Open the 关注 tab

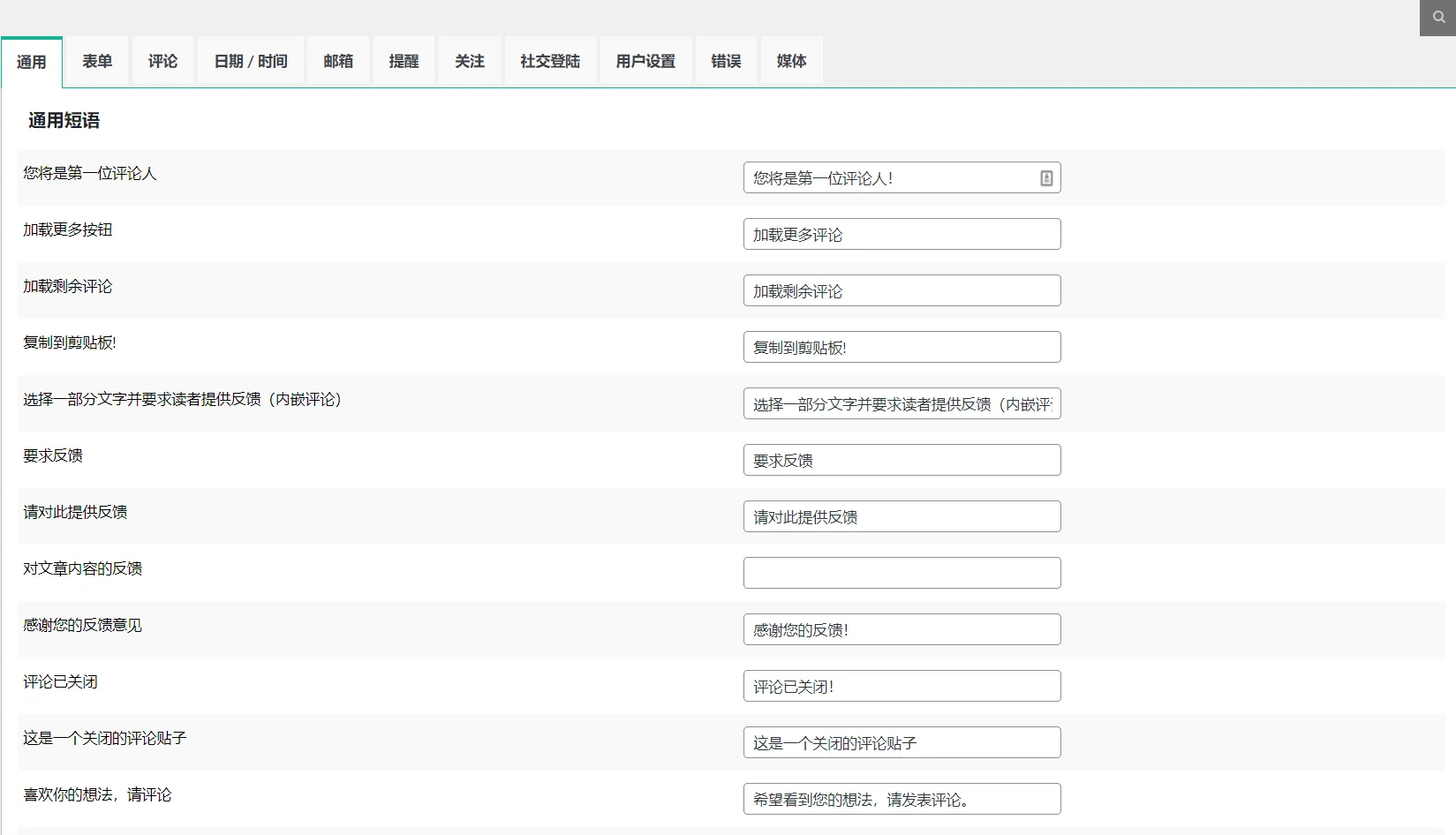click(470, 61)
